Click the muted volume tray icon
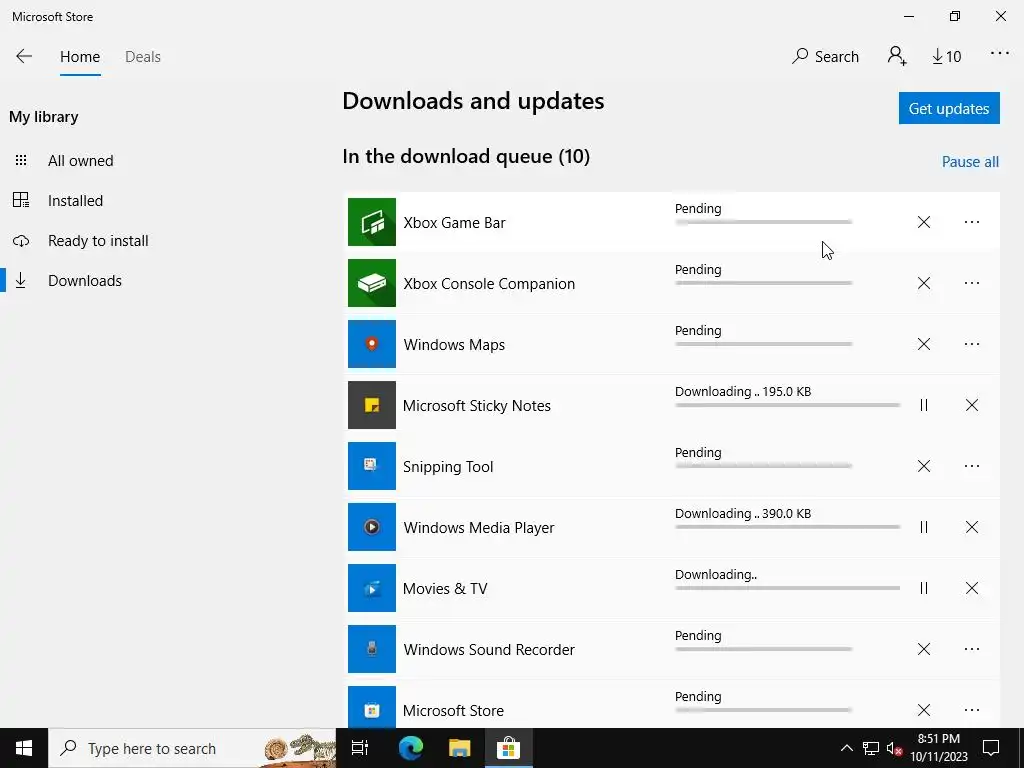Screen dimensions: 1024x768 pyautogui.click(x=894, y=748)
